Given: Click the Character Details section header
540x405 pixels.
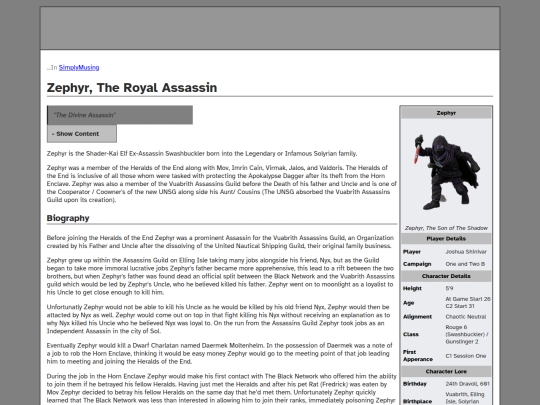Looking at the screenshot, I should (446, 276).
